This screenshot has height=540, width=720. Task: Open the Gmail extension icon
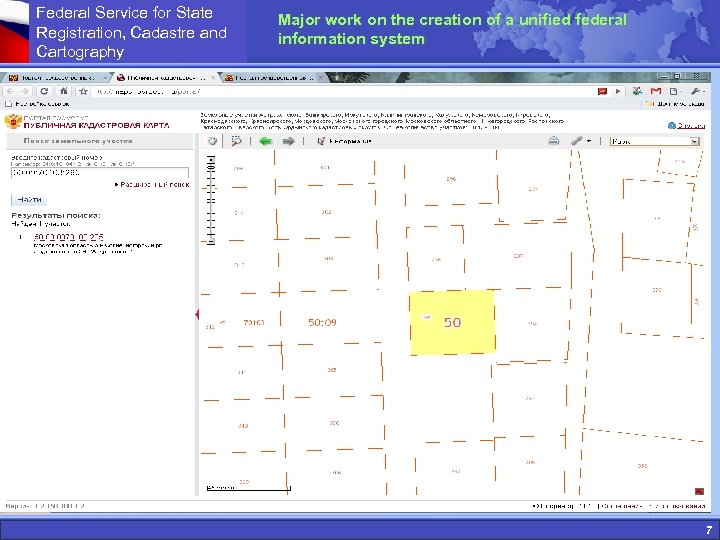[656, 91]
